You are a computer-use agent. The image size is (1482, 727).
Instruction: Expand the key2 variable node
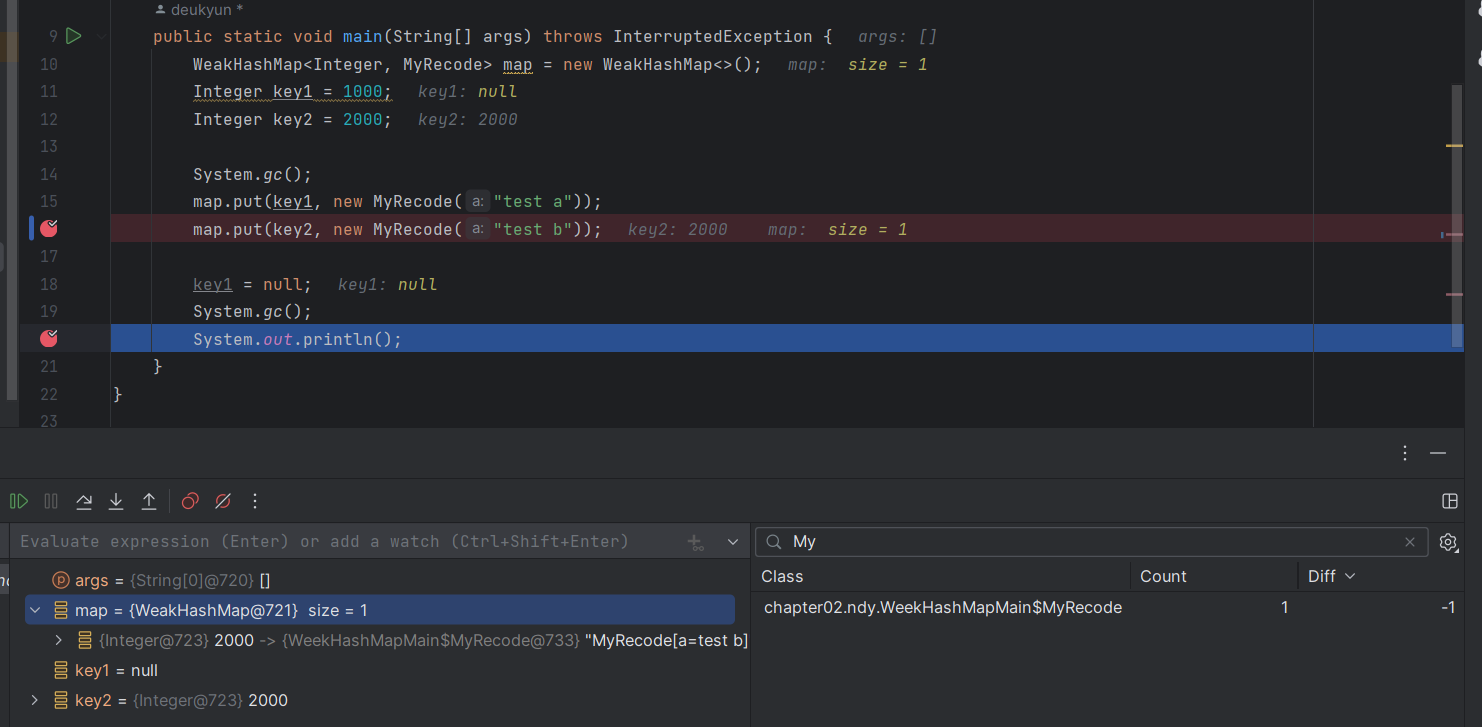pyautogui.click(x=35, y=700)
